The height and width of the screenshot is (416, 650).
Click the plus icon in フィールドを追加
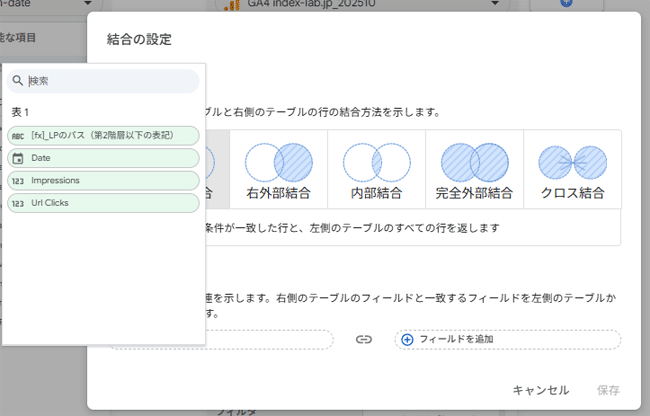coord(407,340)
